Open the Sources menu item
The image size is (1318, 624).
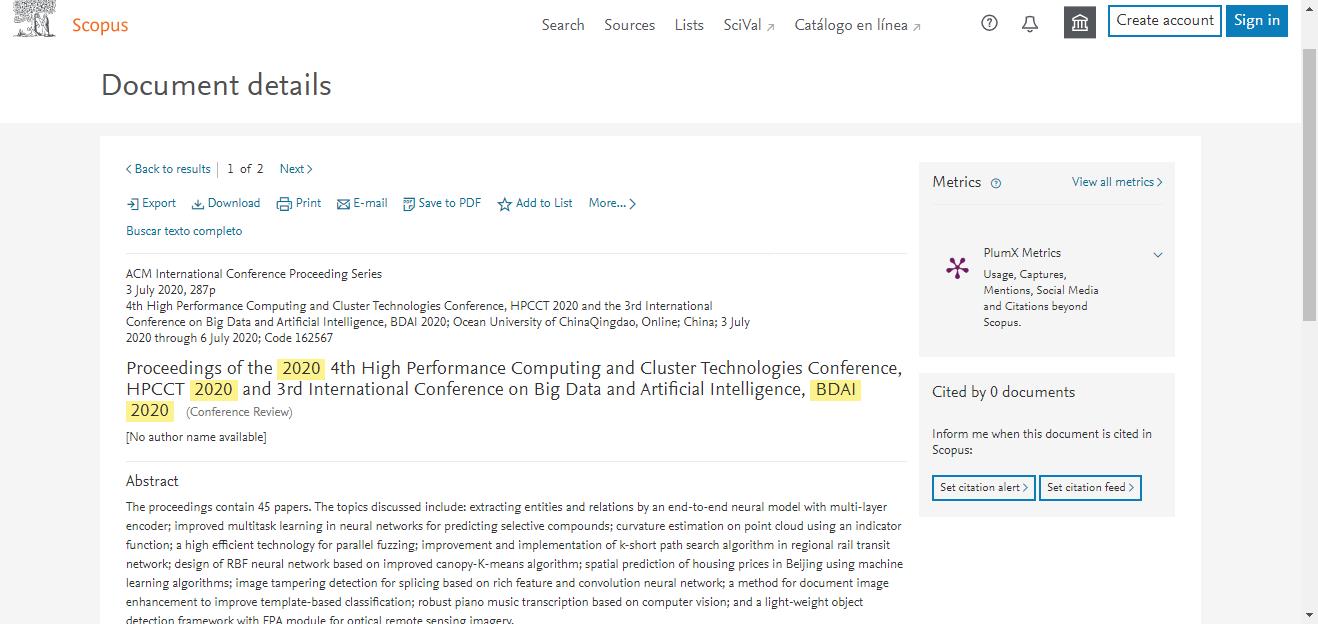(x=629, y=25)
